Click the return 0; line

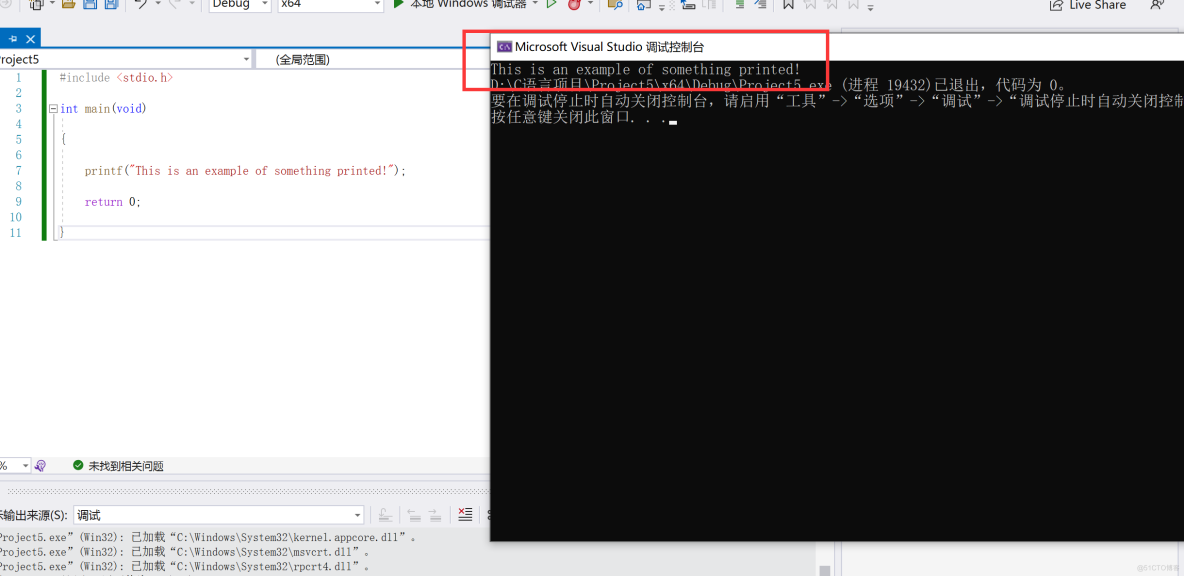point(113,202)
